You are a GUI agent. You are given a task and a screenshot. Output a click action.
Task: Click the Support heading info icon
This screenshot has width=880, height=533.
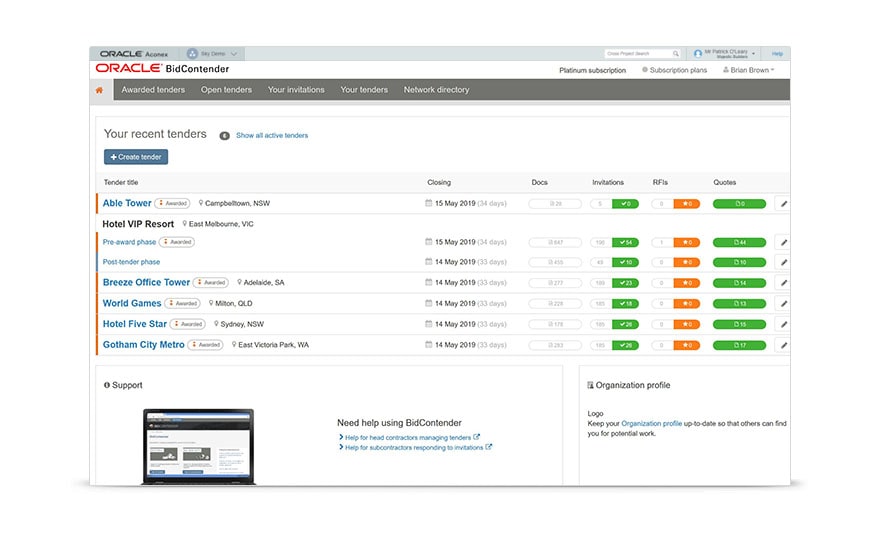pyautogui.click(x=107, y=385)
